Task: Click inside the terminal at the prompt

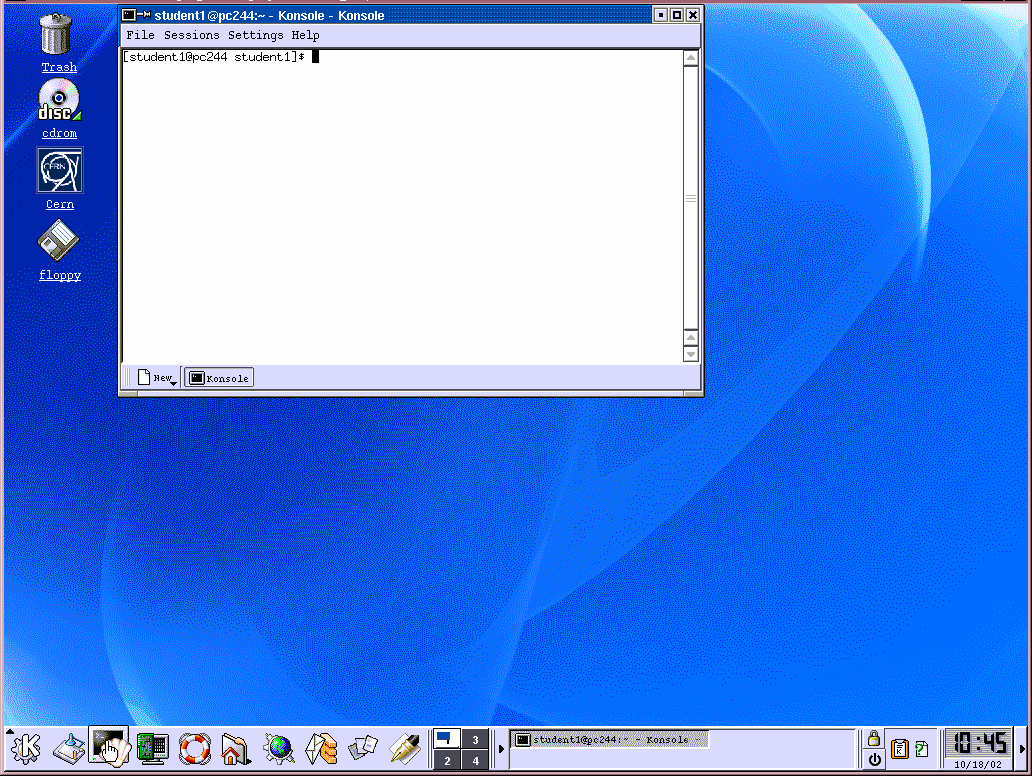Action: click(315, 57)
